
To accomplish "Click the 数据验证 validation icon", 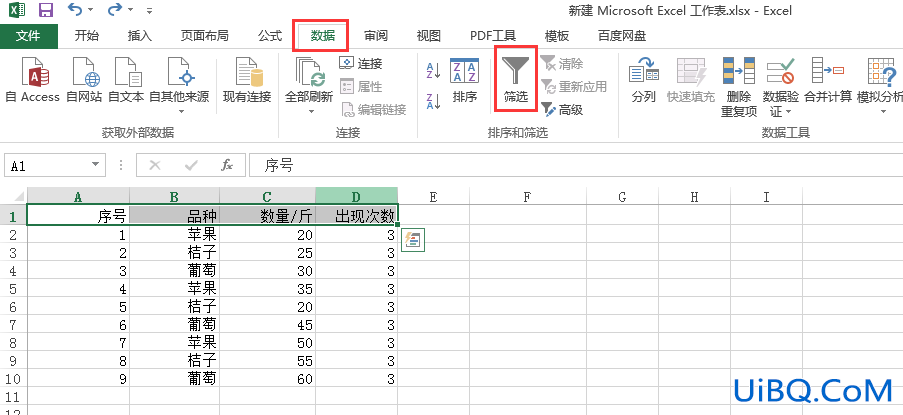I will (x=780, y=71).
